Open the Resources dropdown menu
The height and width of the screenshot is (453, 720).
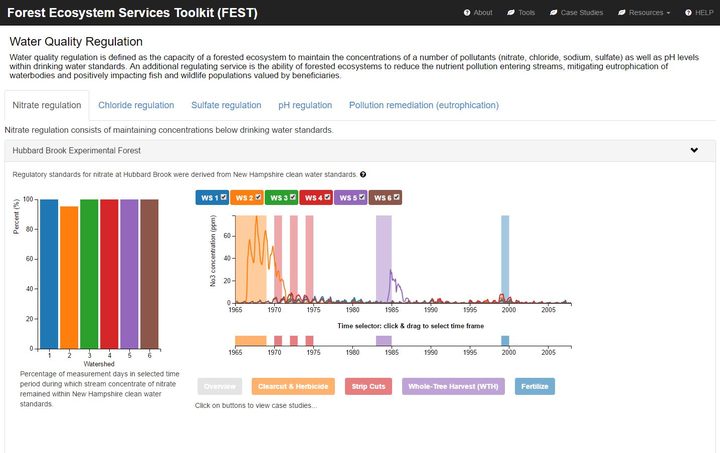(x=644, y=13)
